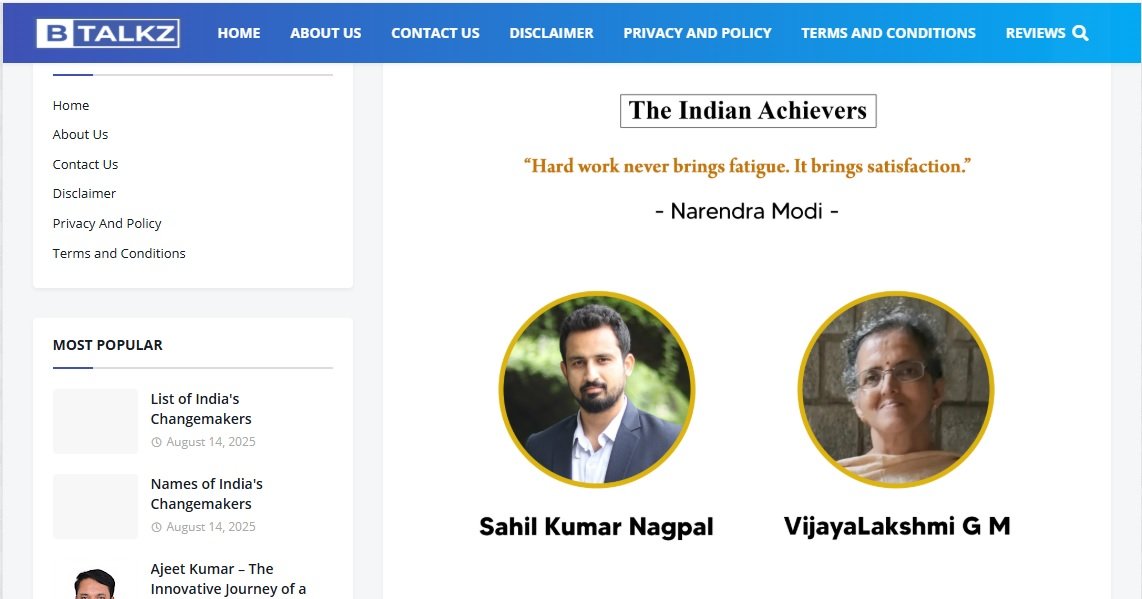Click VijayaLakshmi G M's profile photo
Image resolution: width=1142 pixels, height=599 pixels.
(895, 389)
